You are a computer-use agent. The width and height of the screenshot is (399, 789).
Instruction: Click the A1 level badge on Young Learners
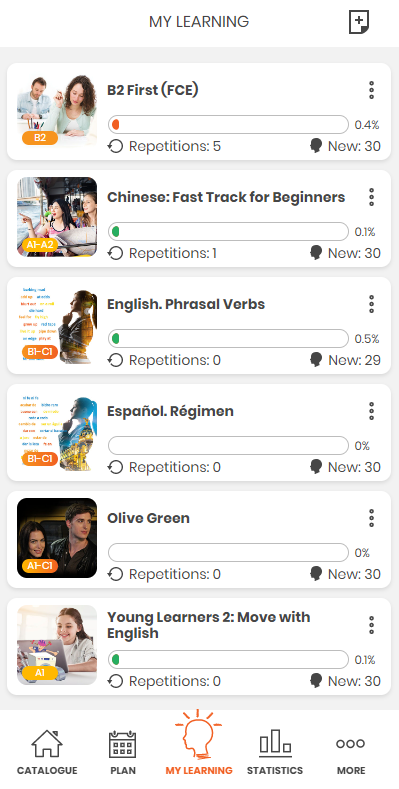tap(40, 673)
